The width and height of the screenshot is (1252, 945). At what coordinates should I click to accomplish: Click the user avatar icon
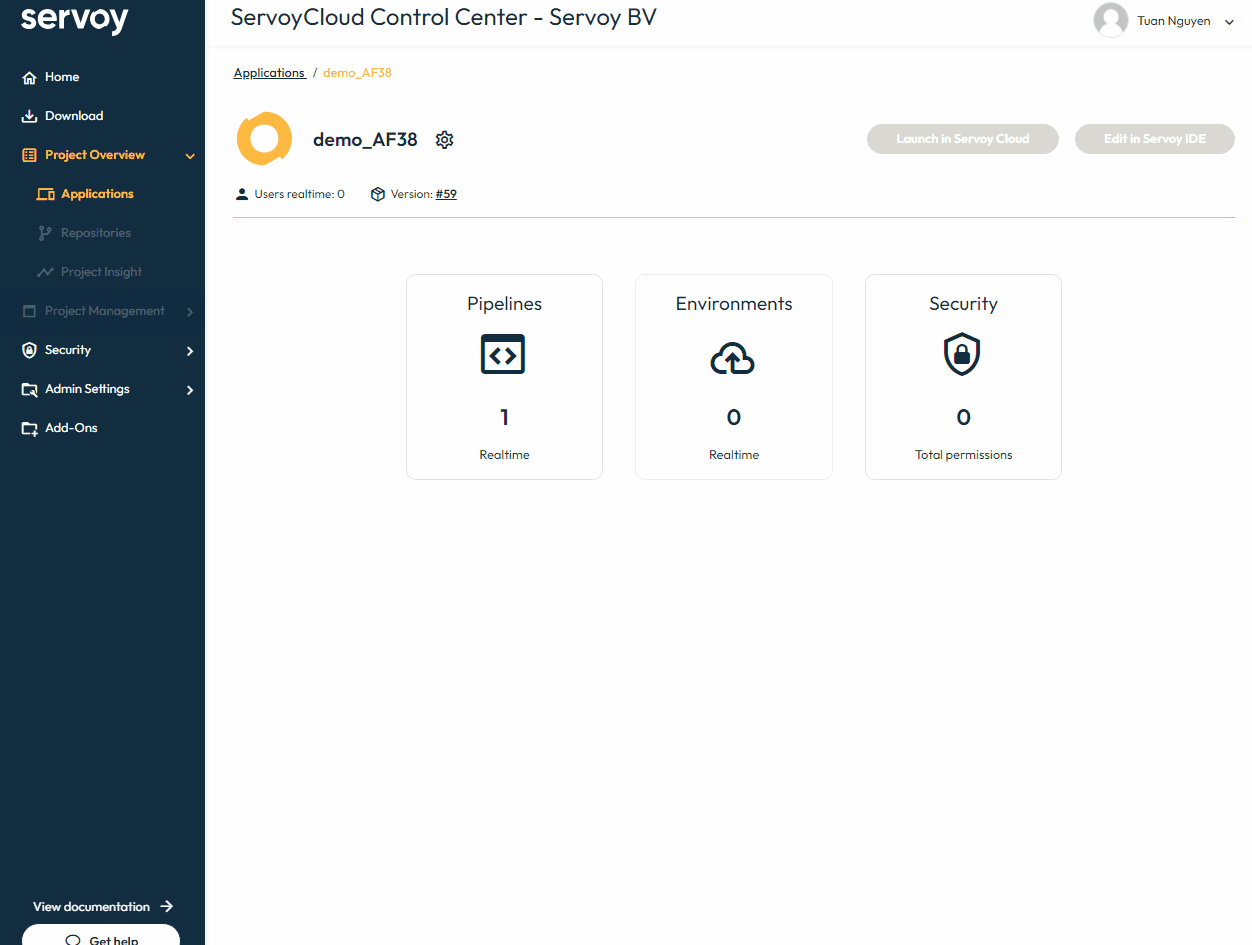(x=1110, y=21)
